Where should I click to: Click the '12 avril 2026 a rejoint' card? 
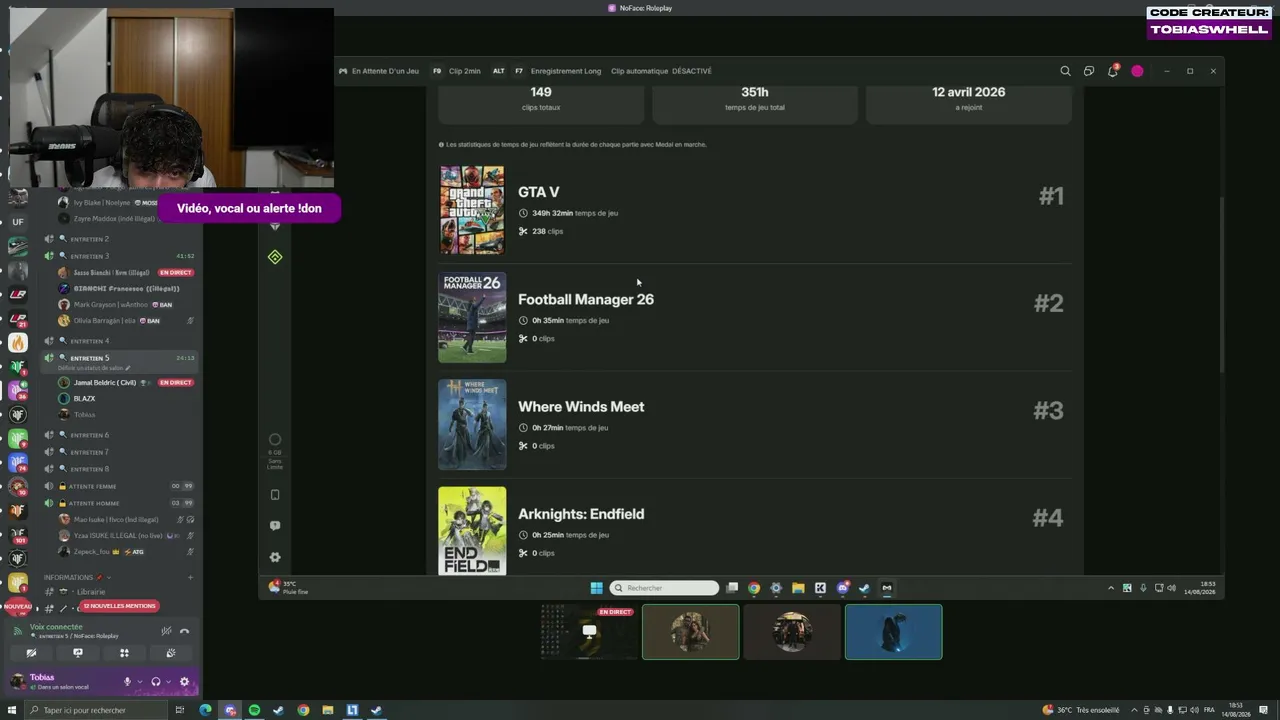pos(968,103)
